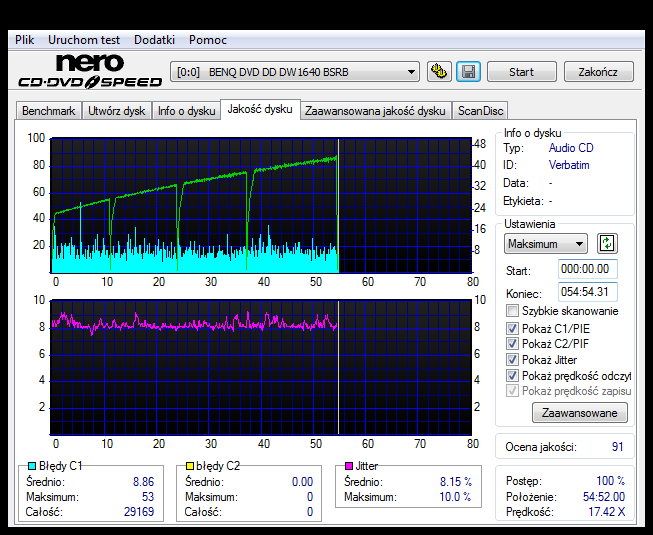Screen dimensions: 653x535
Task: Click Jitter Maksimum value 10.0 %
Action: click(x=455, y=497)
